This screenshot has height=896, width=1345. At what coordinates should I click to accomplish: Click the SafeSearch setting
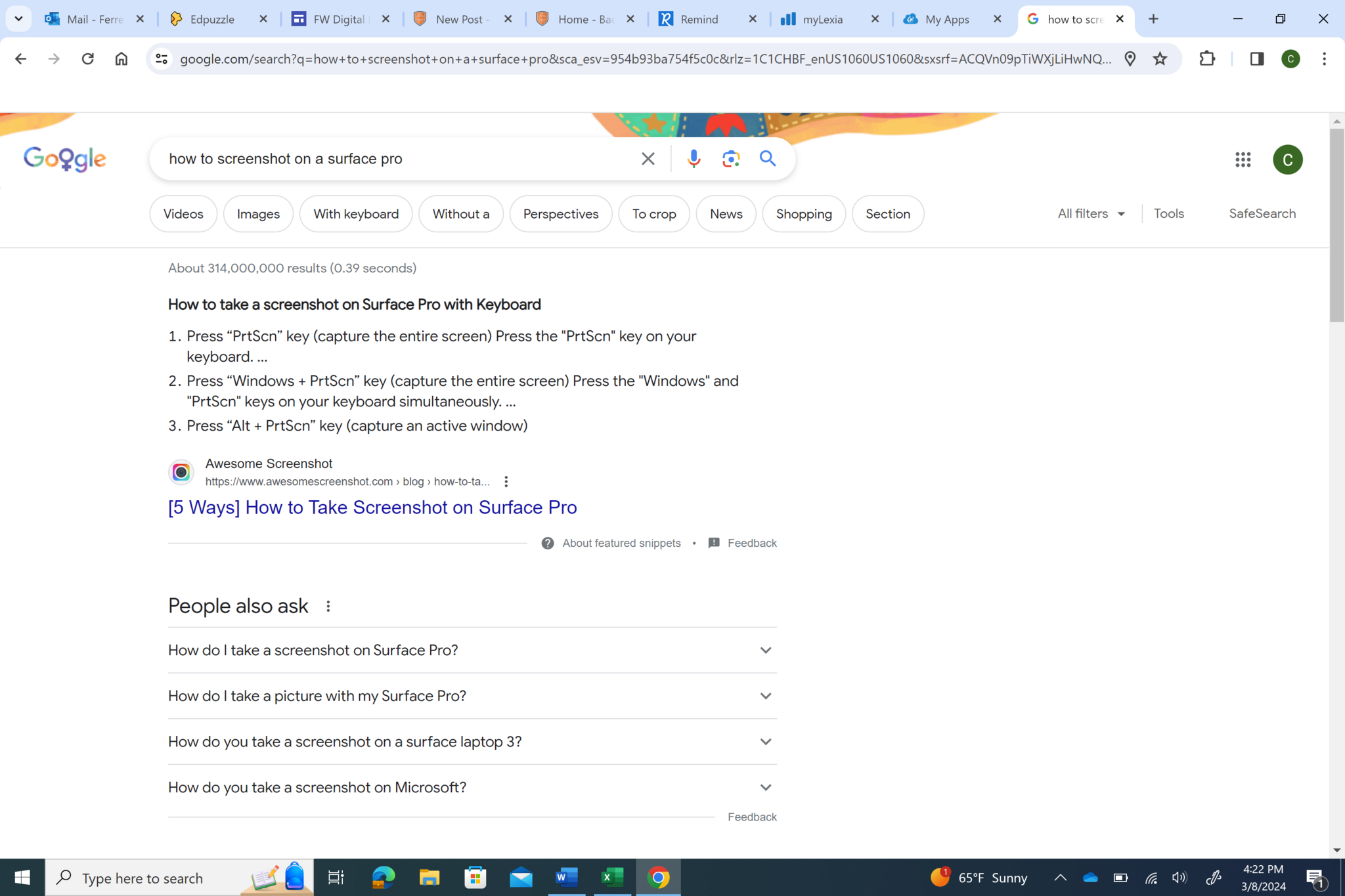(x=1262, y=214)
